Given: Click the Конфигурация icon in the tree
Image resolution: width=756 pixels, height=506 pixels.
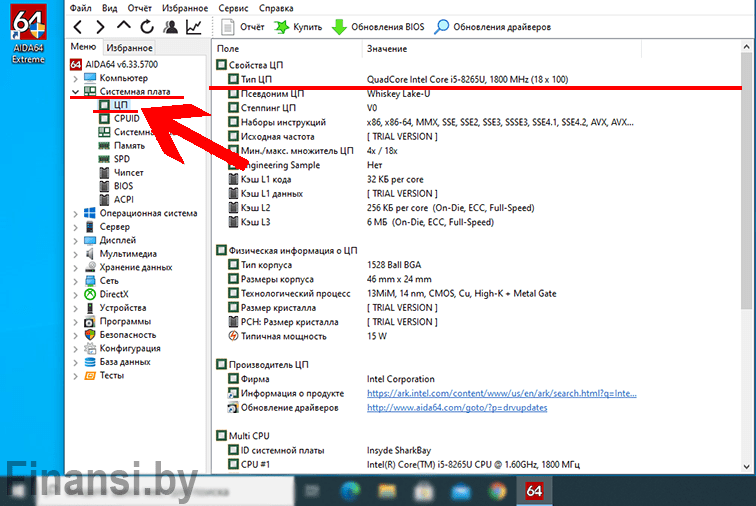Looking at the screenshot, I should point(90,348).
